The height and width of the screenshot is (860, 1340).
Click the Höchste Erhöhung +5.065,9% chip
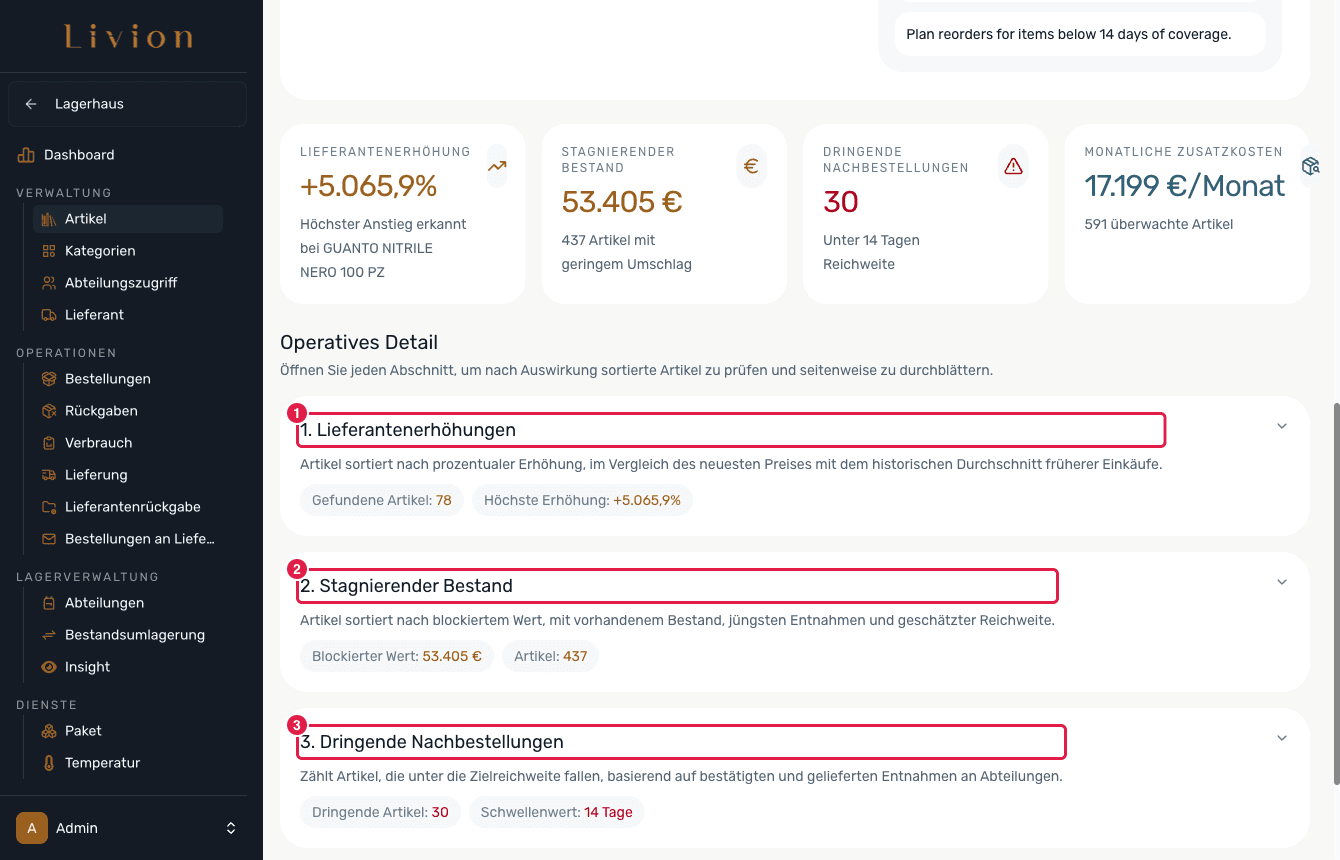(582, 500)
